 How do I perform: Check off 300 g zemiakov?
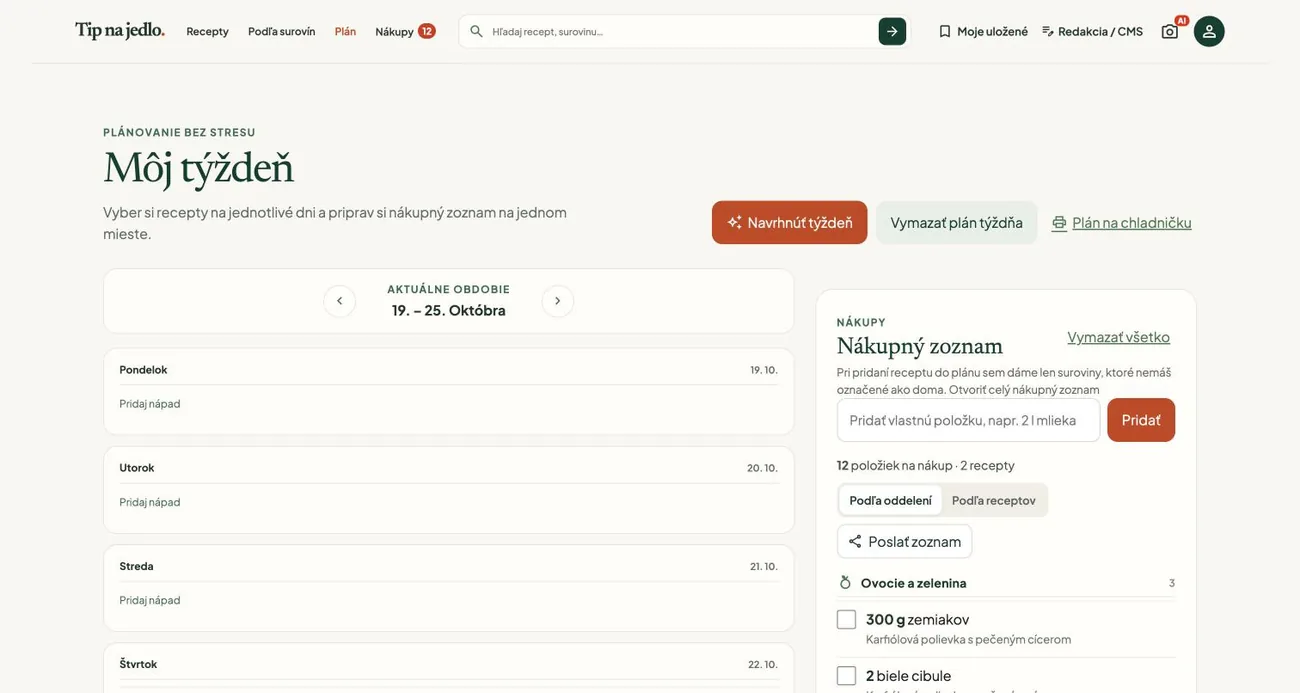point(846,619)
